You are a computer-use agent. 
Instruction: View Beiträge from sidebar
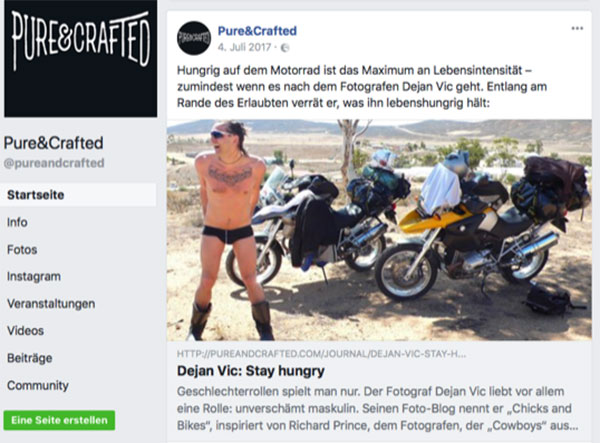point(29,358)
